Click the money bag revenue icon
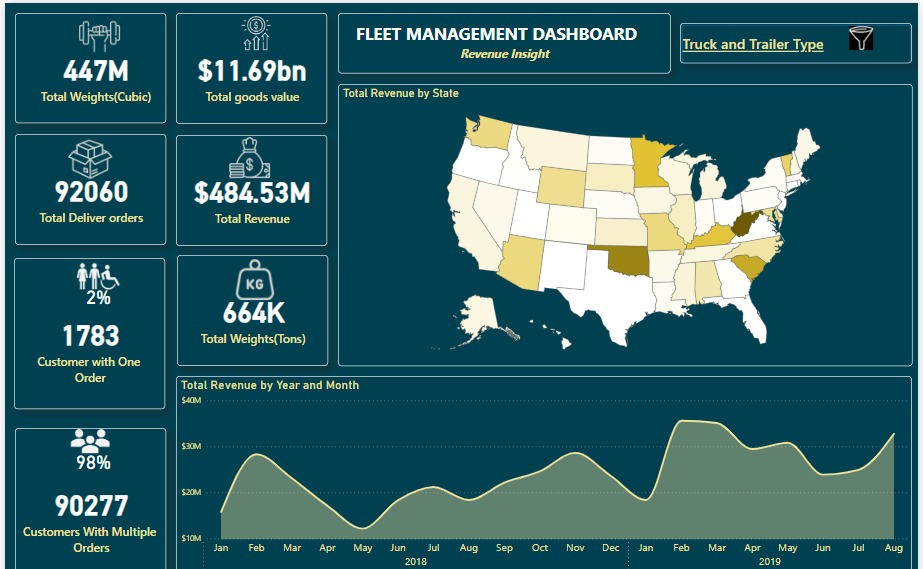This screenshot has width=923, height=569. tap(250, 159)
